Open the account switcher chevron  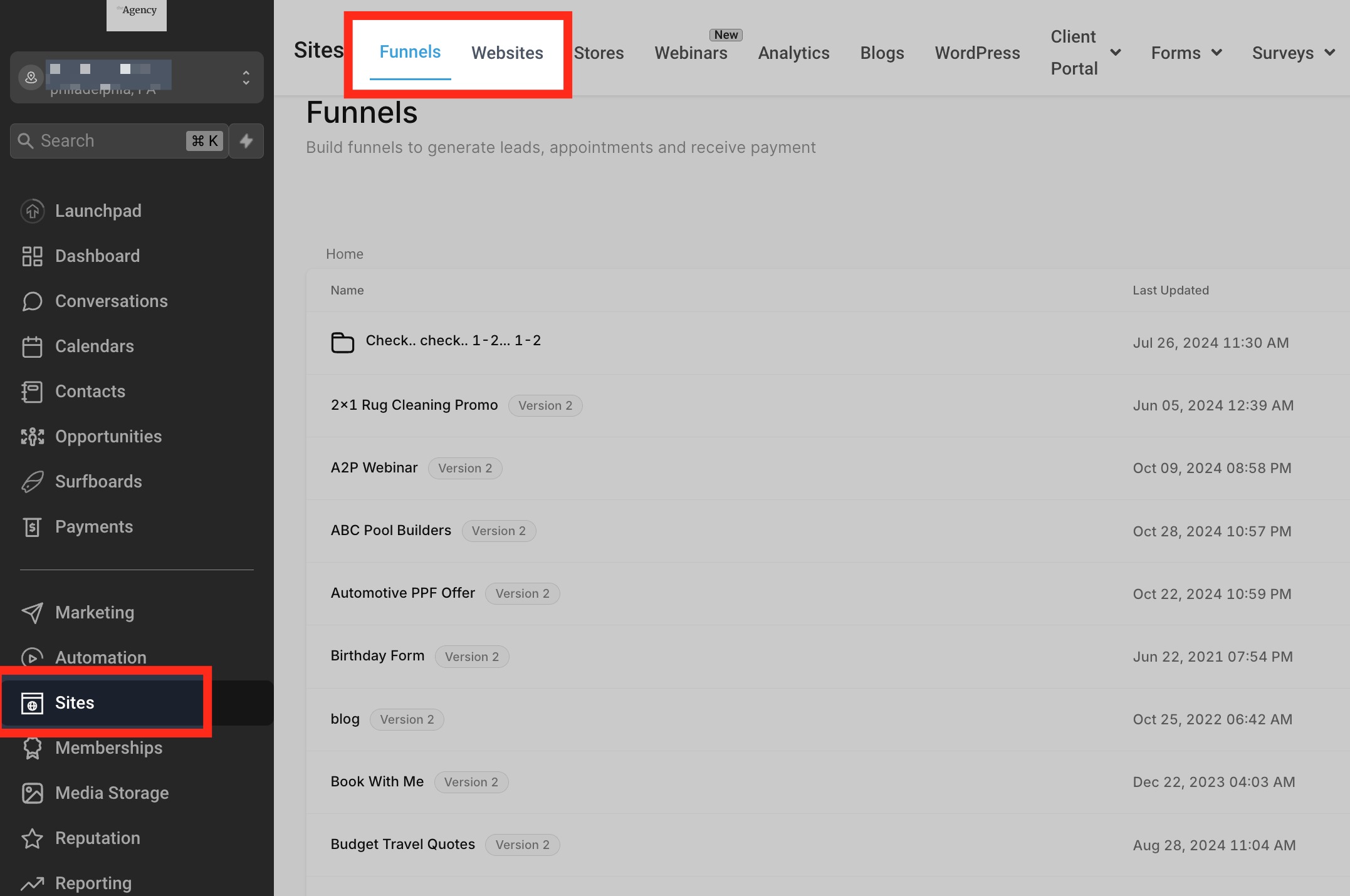pyautogui.click(x=246, y=78)
